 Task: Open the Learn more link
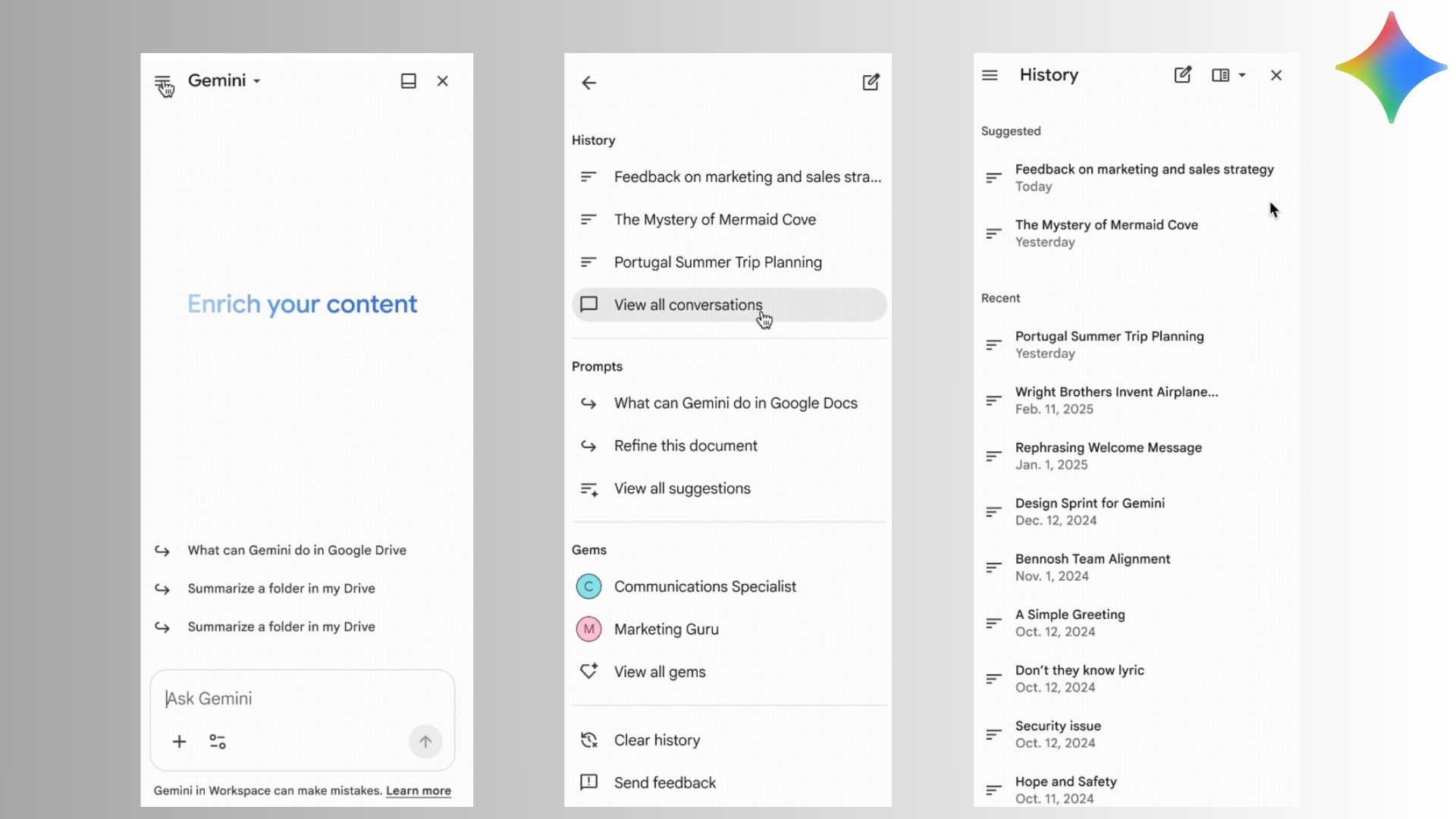point(418,791)
